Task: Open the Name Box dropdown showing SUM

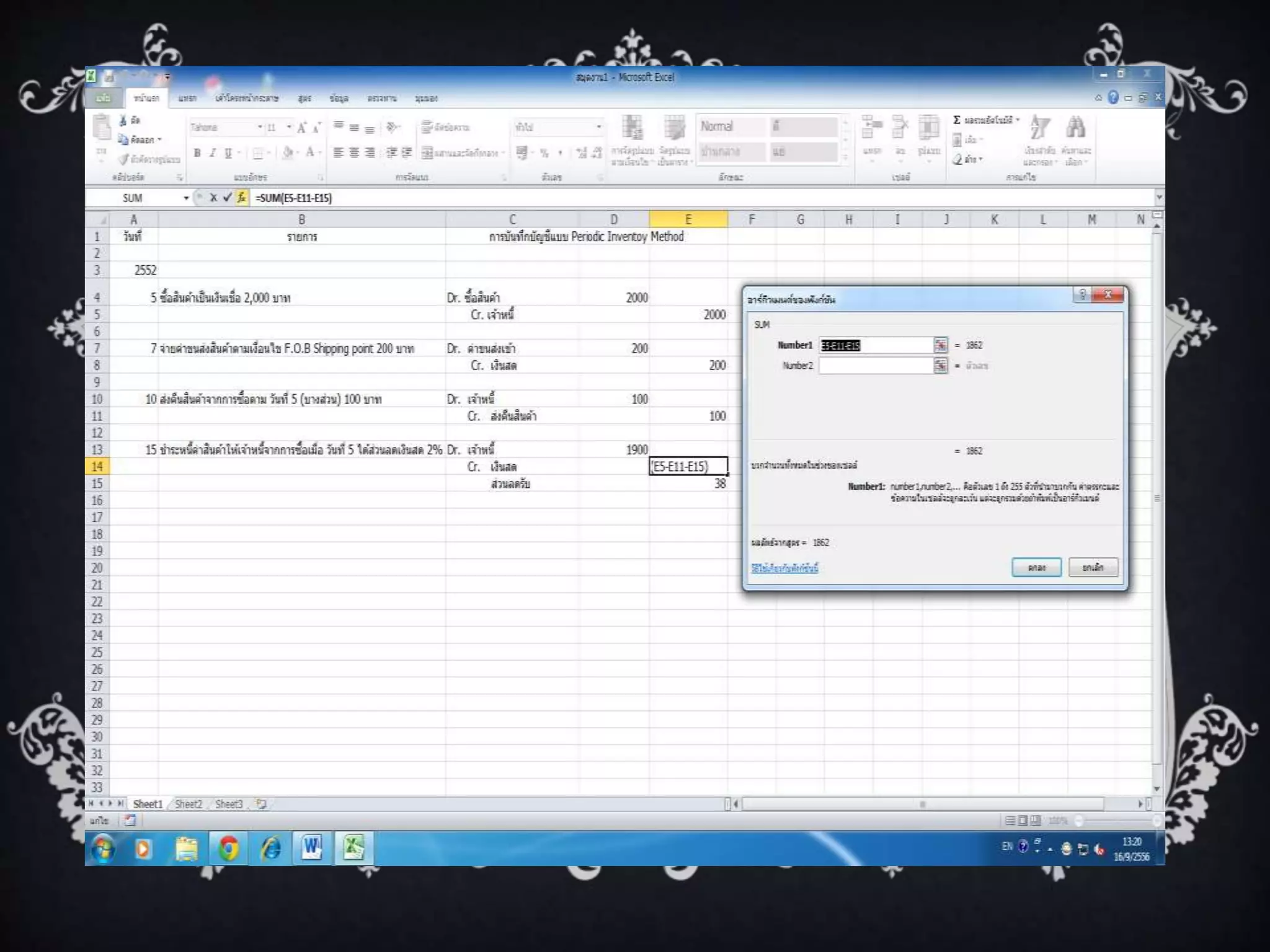Action: point(185,198)
